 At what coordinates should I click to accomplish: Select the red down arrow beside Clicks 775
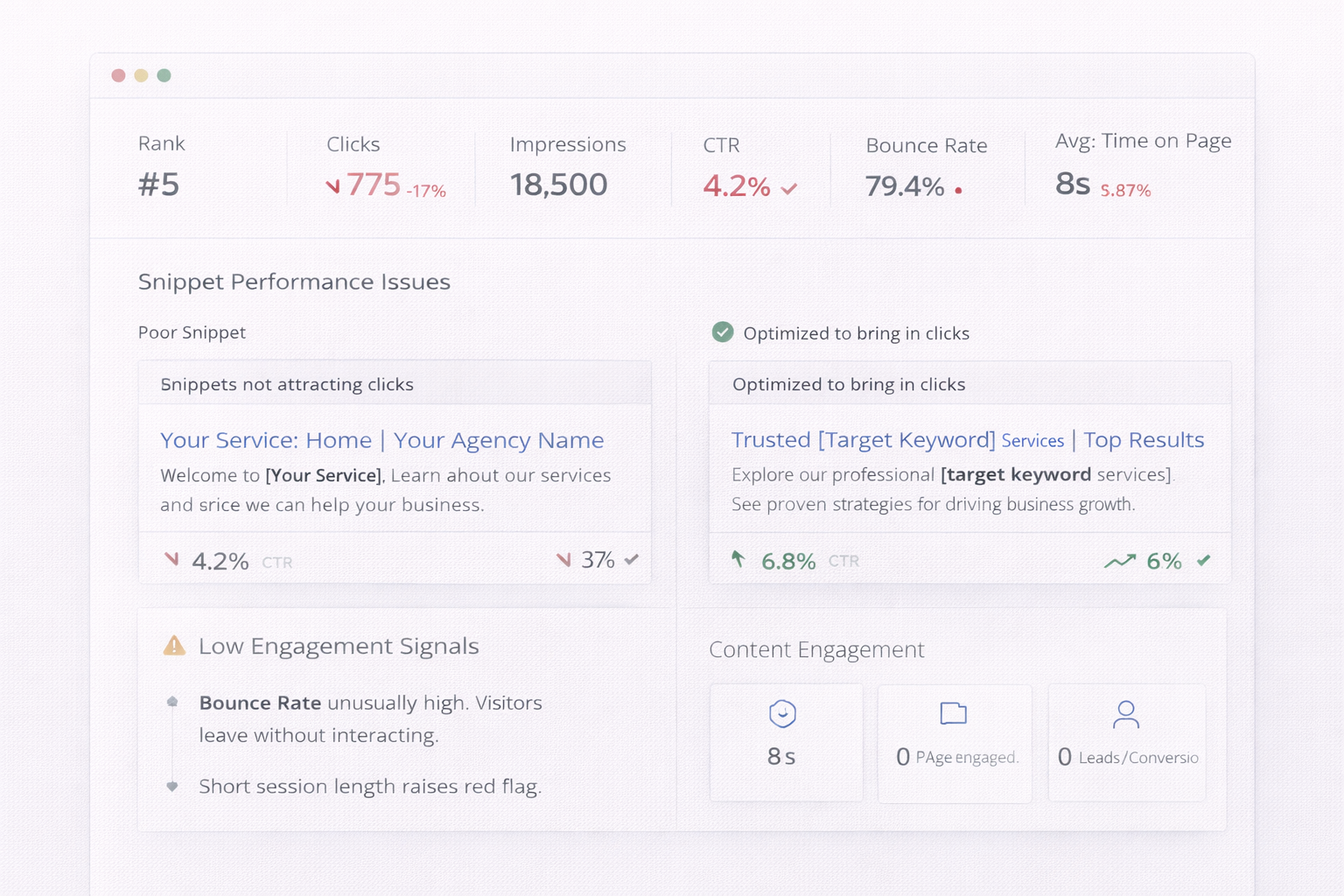[333, 185]
